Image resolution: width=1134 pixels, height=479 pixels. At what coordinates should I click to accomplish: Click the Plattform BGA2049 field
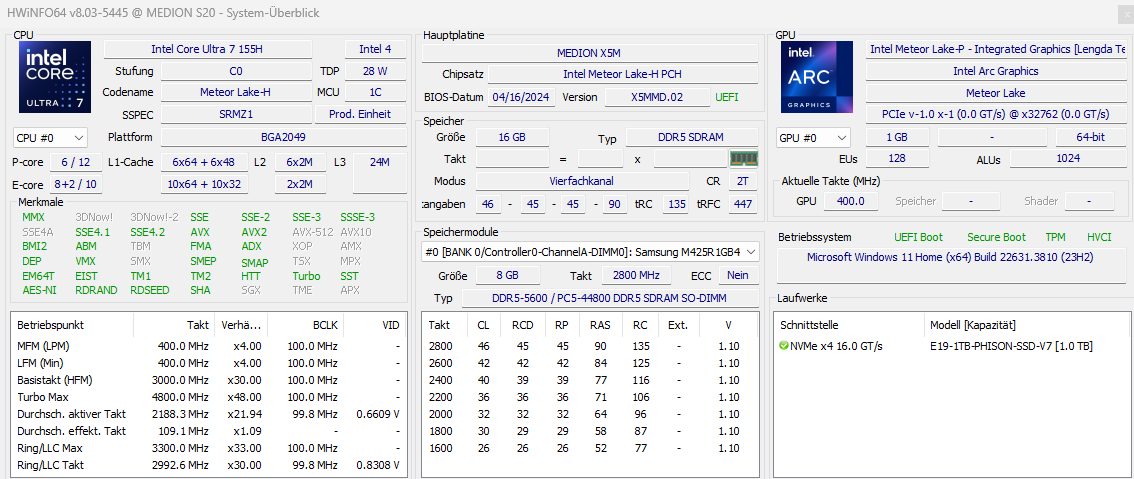coord(283,137)
